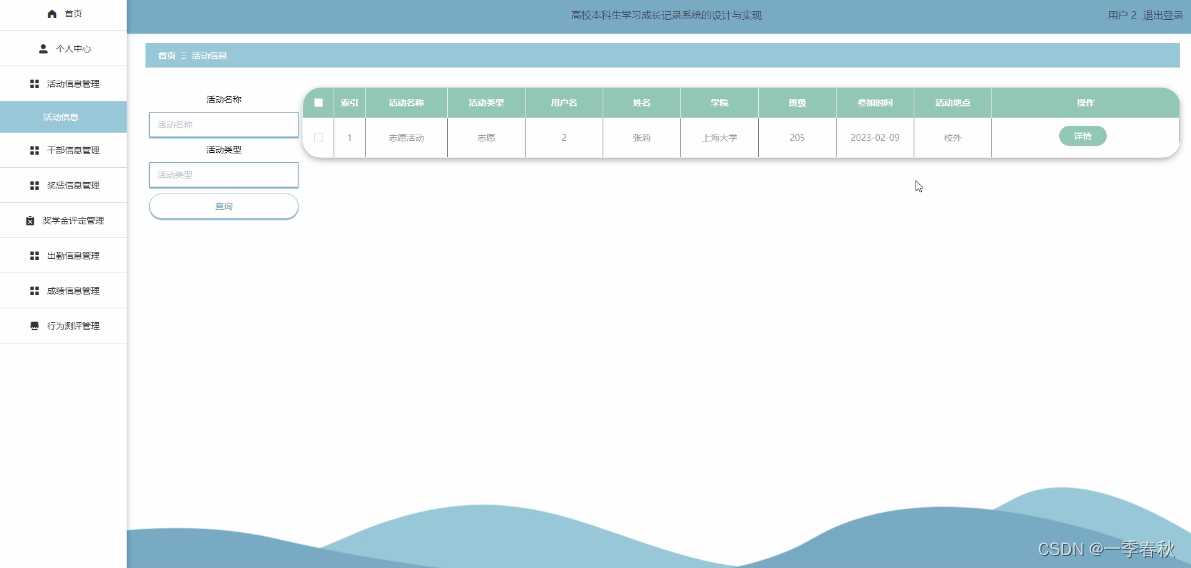Click the home icon beside 首页 in sidebar

point(52,14)
